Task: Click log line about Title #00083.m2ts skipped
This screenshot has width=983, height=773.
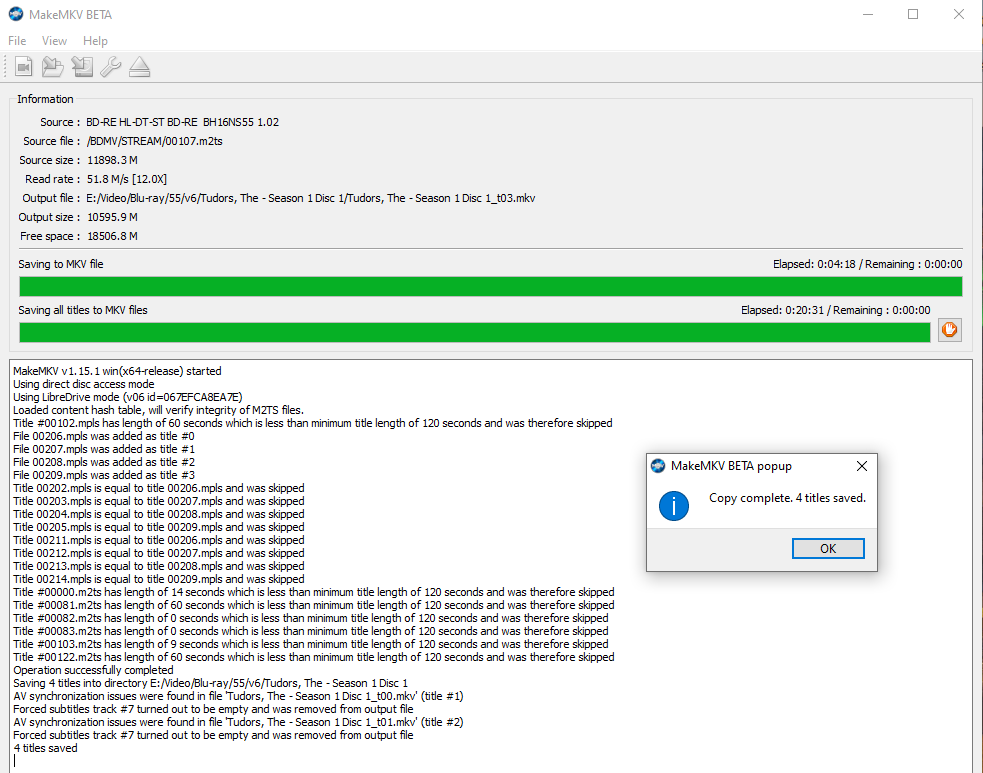Action: coord(311,631)
